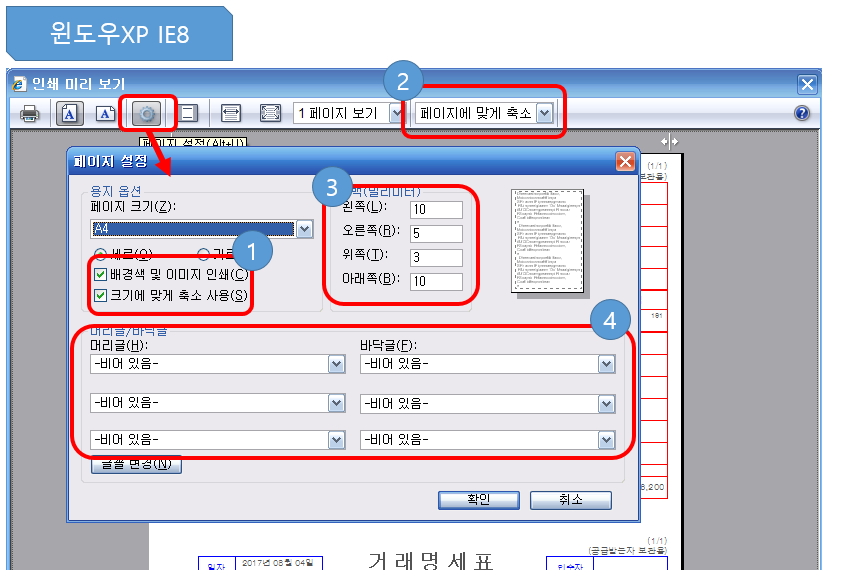The image size is (850, 582).
Task: Click the 인쇄 미리 보기 window title text
Action: (78, 84)
